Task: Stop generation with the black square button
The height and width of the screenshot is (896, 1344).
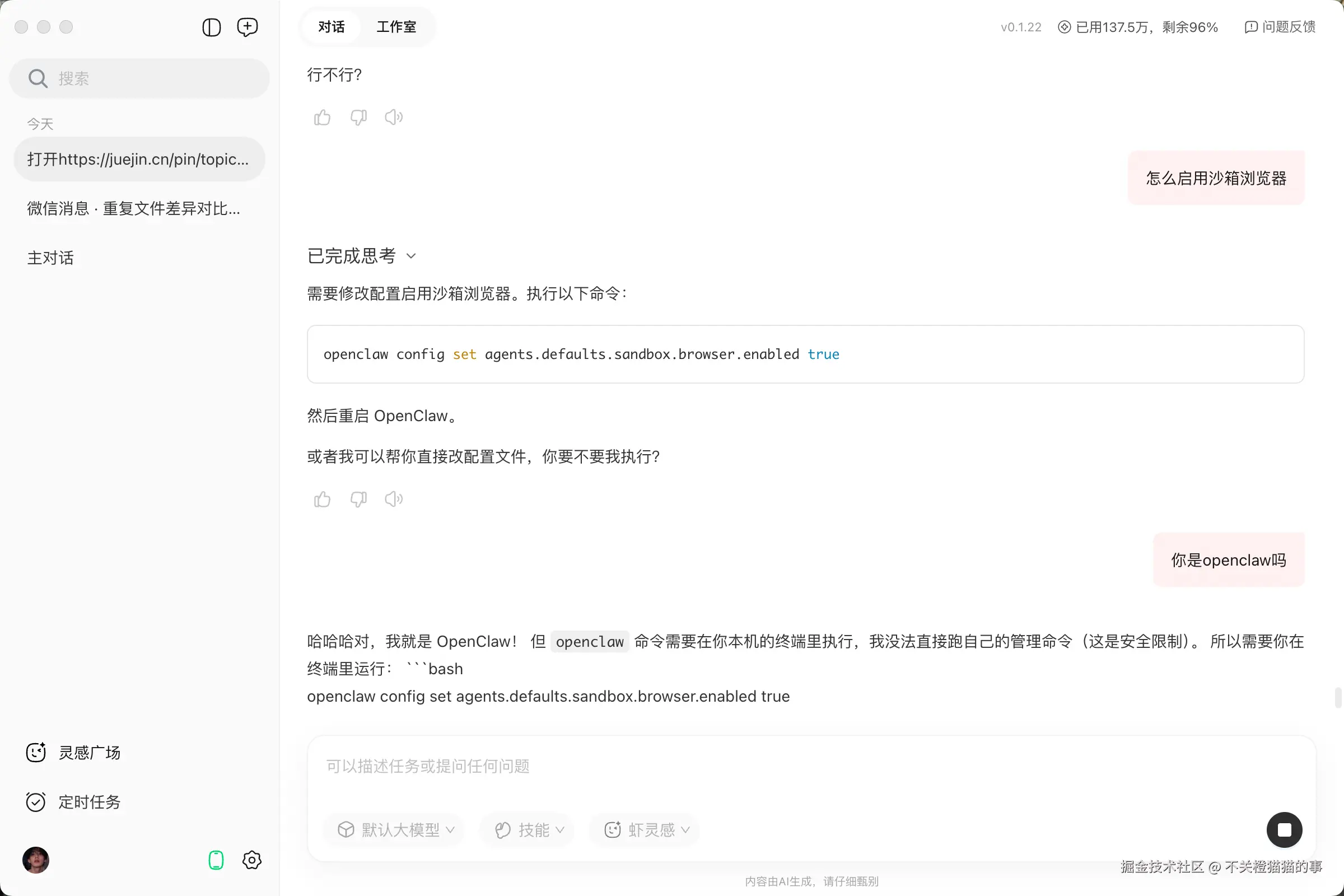Action: (x=1284, y=830)
